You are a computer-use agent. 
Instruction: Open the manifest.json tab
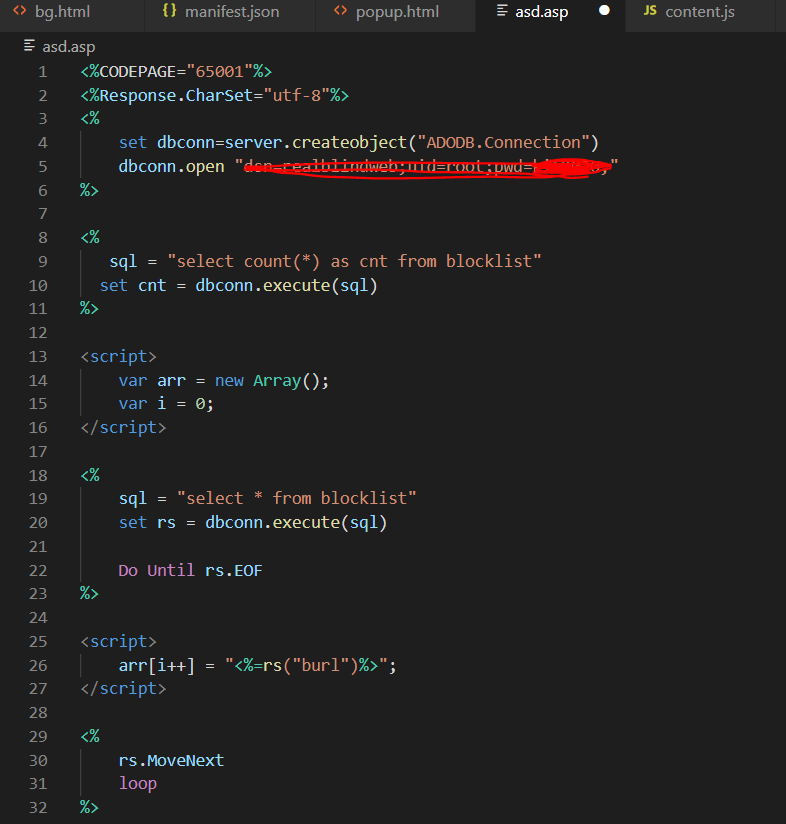coord(232,12)
